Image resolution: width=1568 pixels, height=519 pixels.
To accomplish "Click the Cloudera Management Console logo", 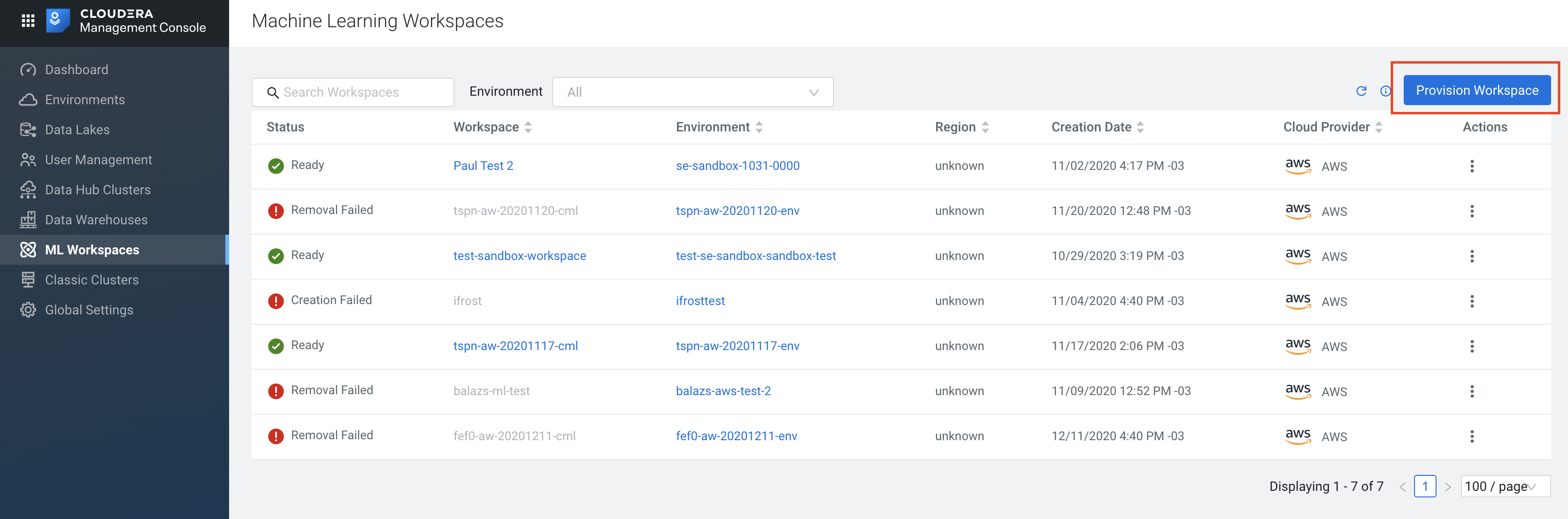I will 58,21.
